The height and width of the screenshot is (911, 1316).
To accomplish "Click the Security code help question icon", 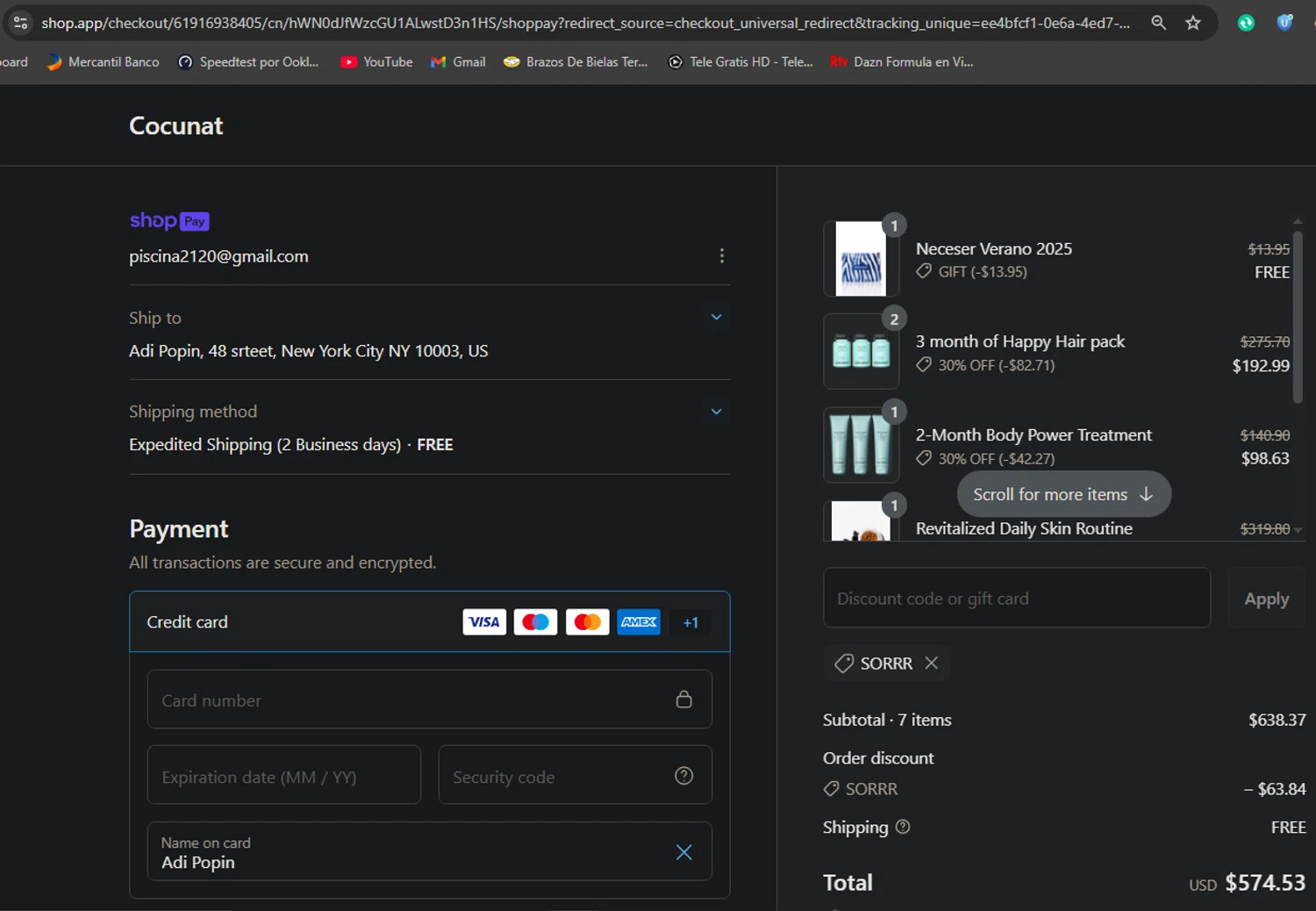I will coord(683,775).
